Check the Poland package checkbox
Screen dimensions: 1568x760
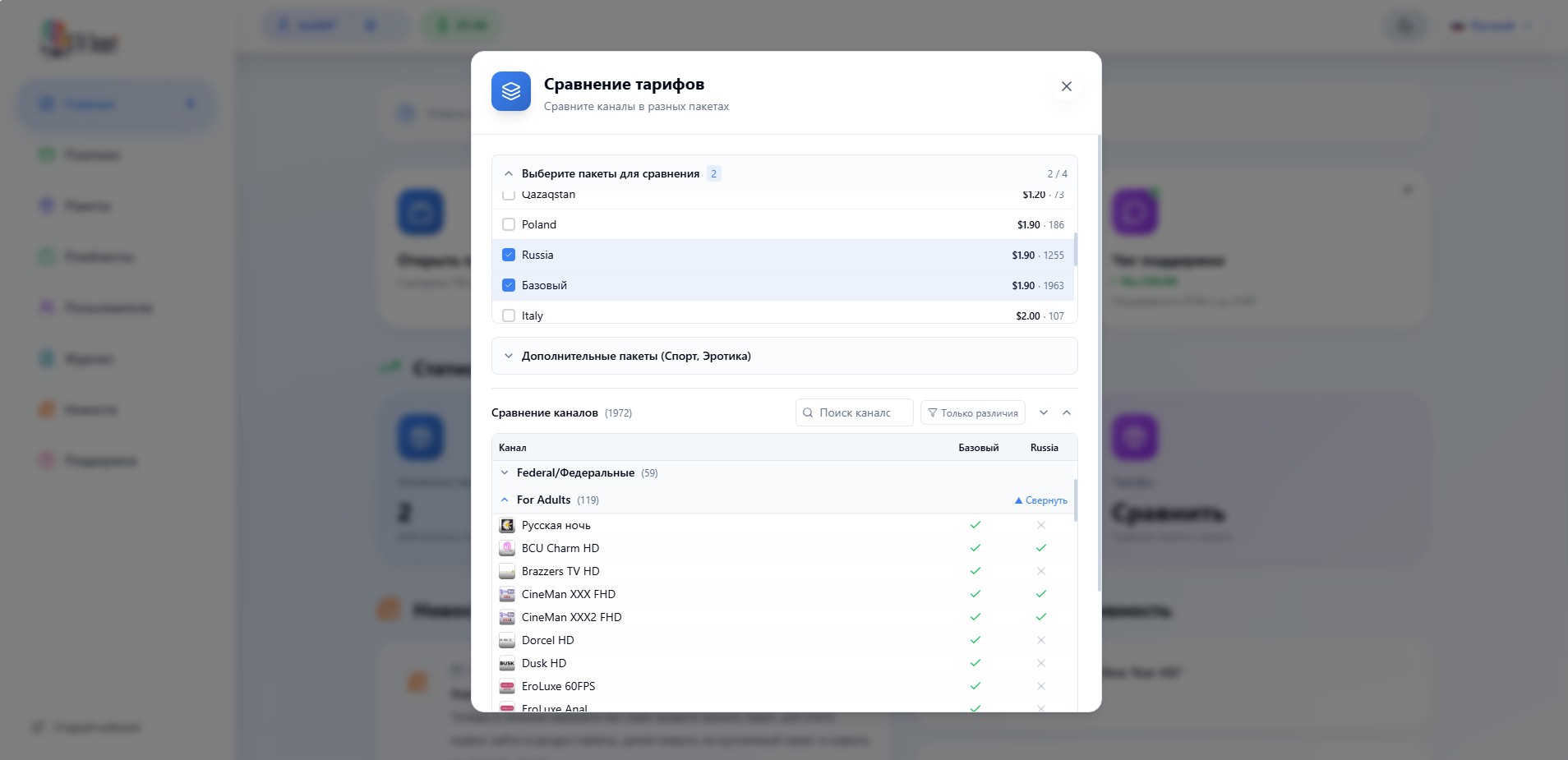tap(509, 224)
